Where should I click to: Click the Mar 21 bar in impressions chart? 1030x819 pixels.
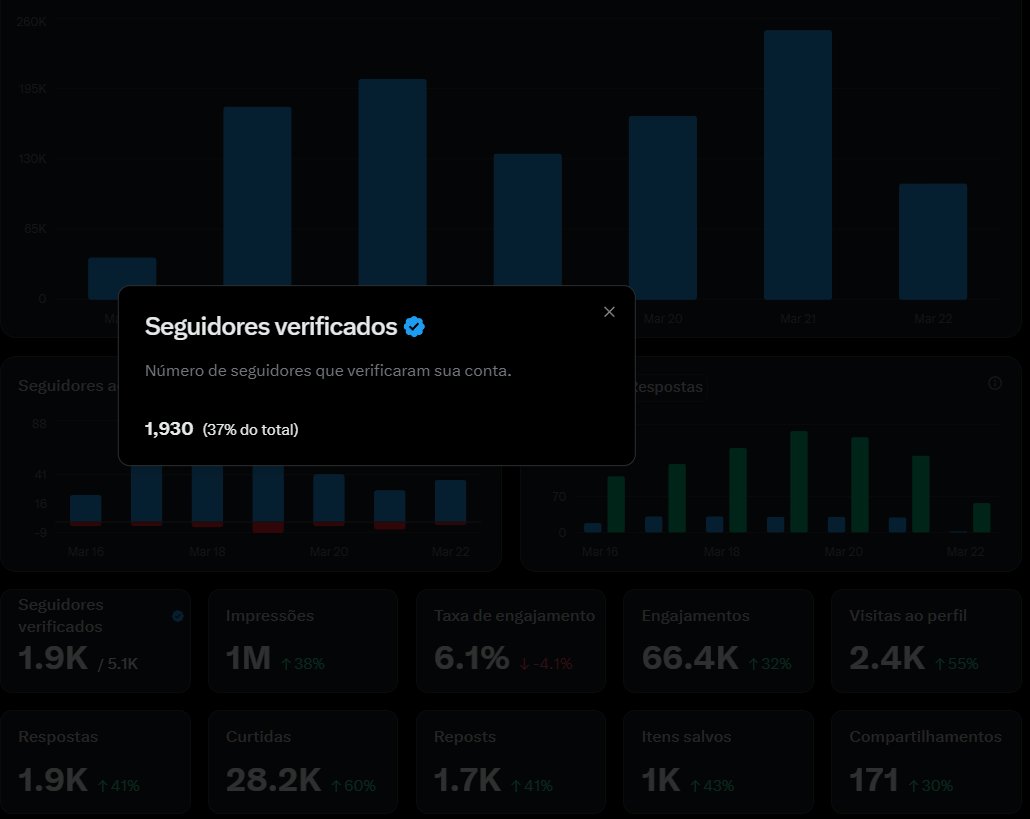click(x=797, y=165)
